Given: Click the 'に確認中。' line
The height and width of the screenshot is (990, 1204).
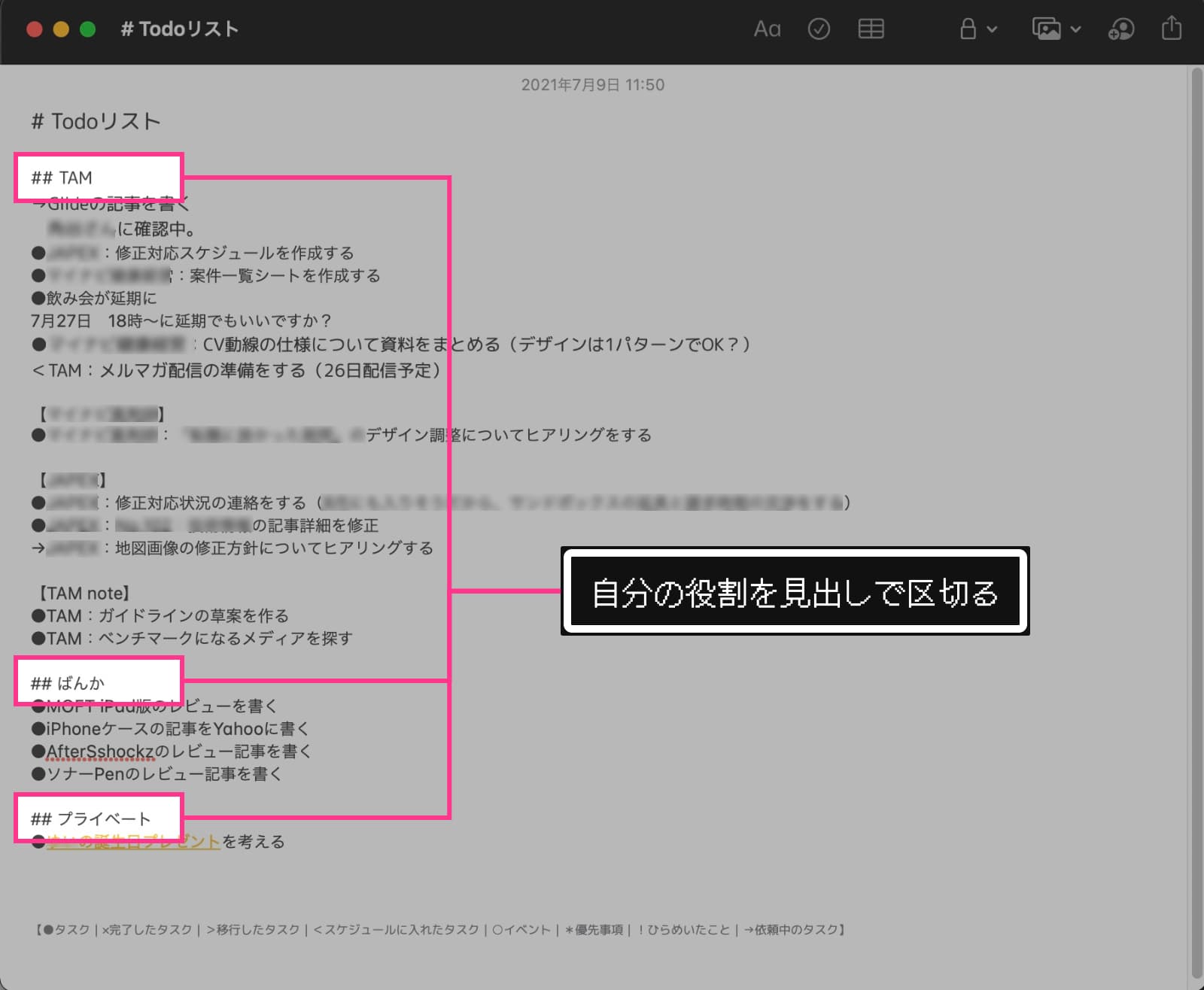Looking at the screenshot, I should tap(157, 229).
